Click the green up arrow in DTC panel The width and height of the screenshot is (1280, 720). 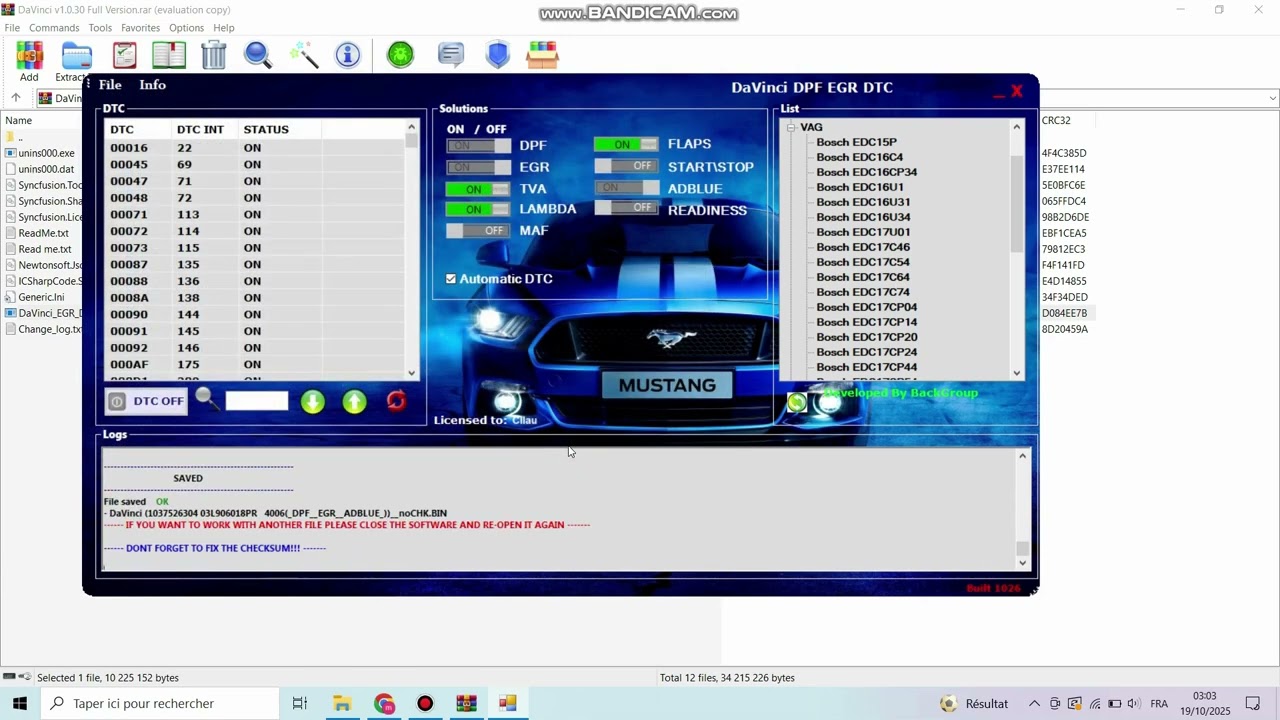355,402
